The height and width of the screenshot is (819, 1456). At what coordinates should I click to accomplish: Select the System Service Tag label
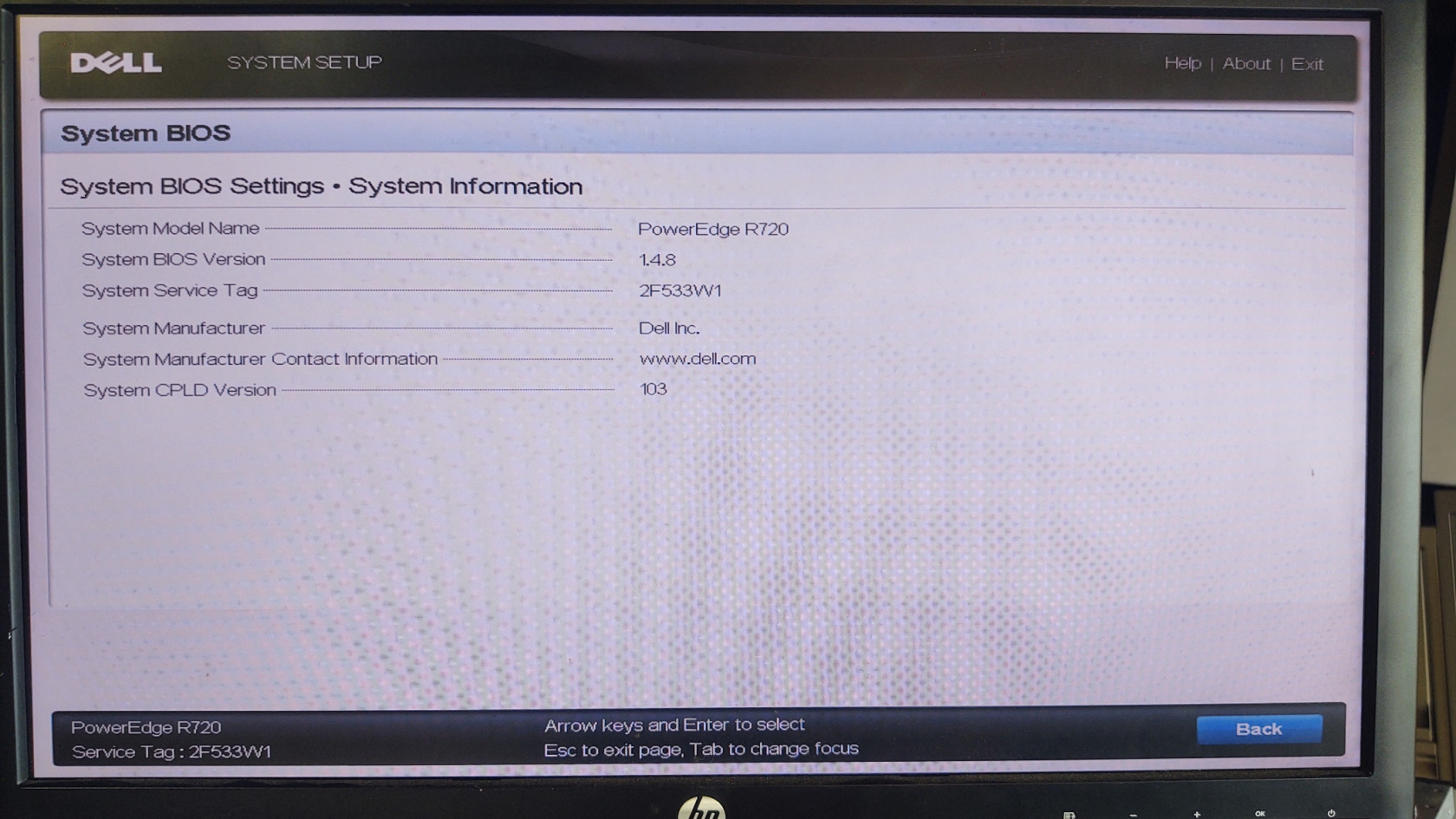pos(170,290)
